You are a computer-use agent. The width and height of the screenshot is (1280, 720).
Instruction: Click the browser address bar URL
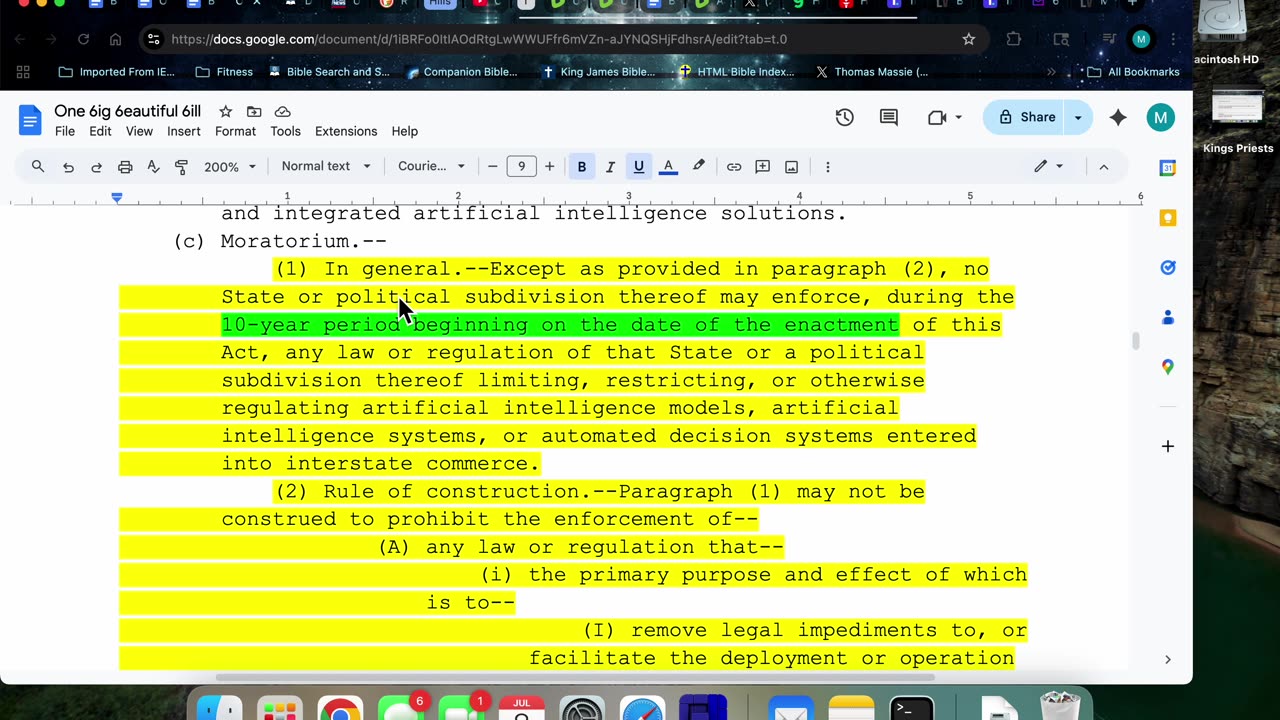[x=479, y=39]
